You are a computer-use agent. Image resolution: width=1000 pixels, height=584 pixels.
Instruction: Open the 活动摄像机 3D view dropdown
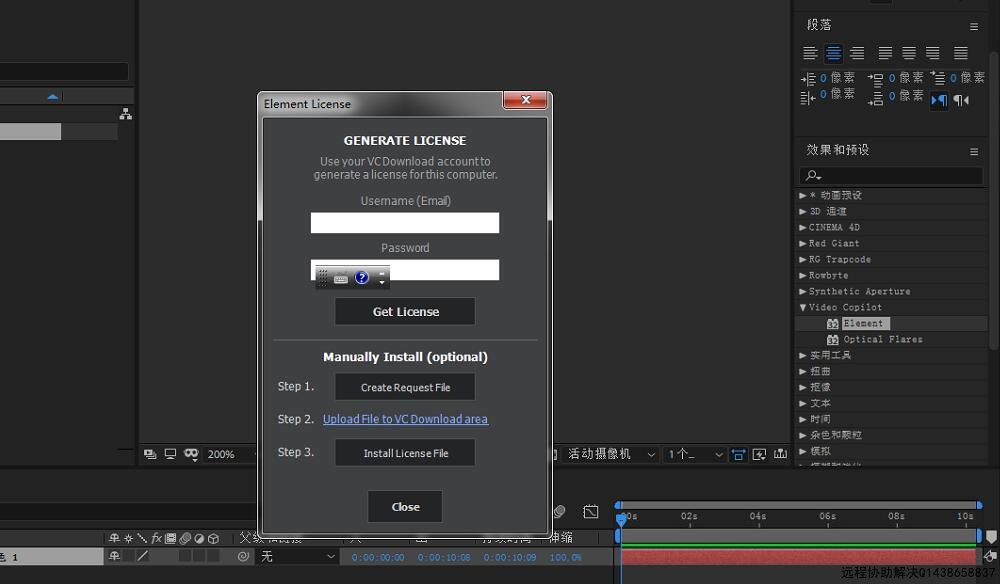[610, 454]
